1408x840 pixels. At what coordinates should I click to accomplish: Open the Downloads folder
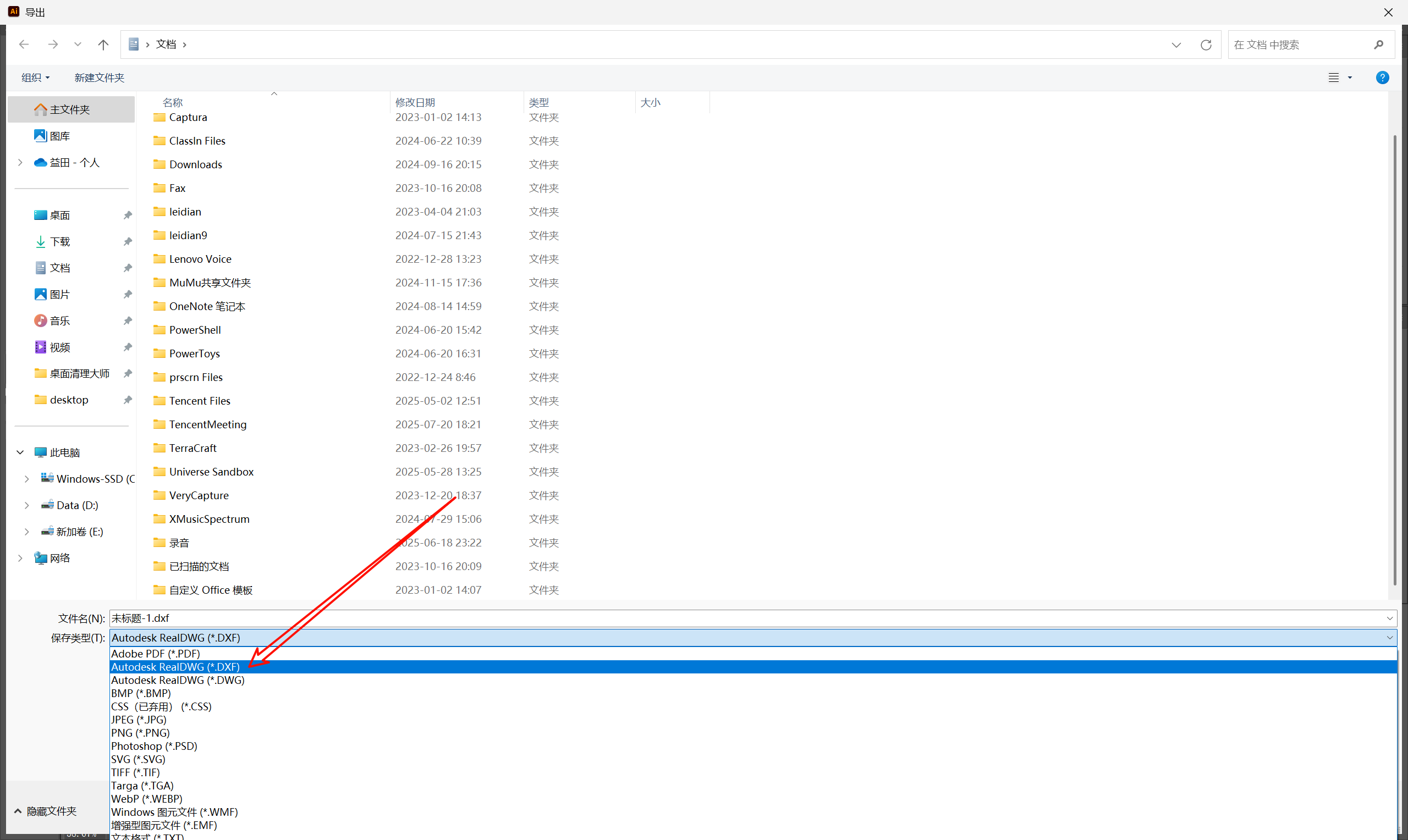pos(195,164)
